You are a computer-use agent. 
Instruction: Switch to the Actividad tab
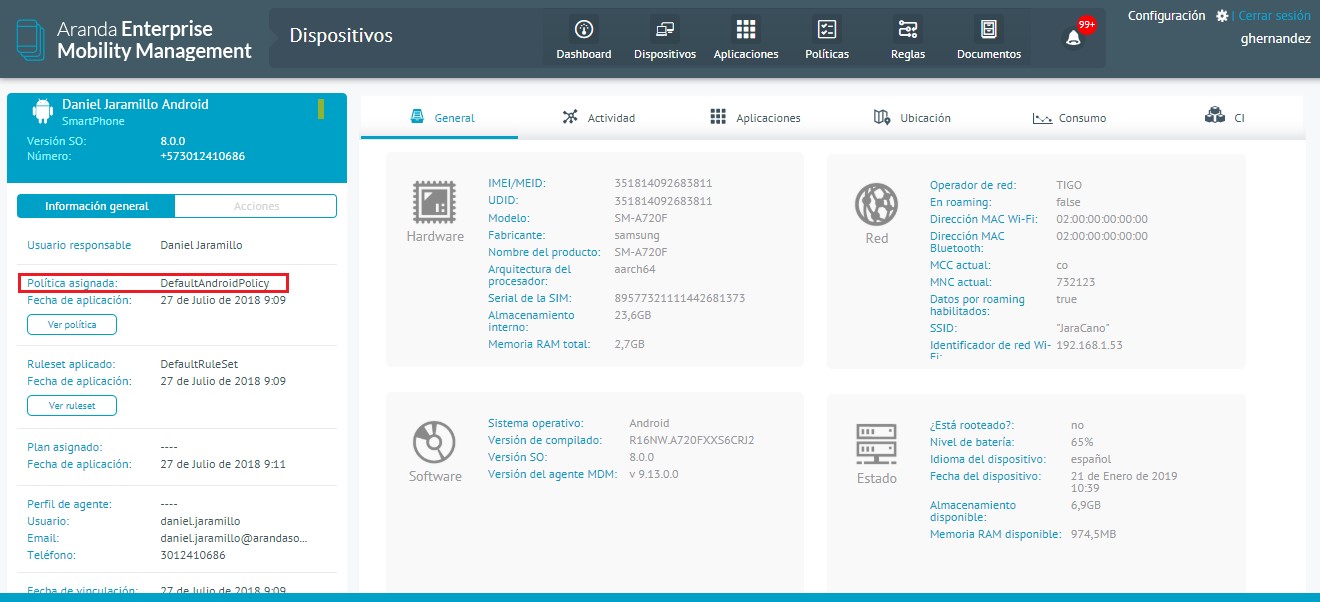[598, 118]
